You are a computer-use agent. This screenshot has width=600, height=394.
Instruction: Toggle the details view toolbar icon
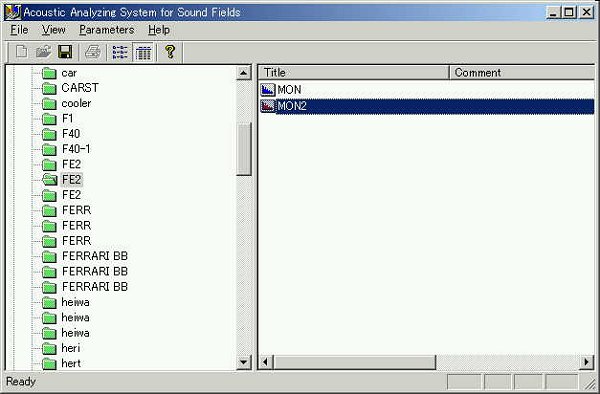pos(143,52)
